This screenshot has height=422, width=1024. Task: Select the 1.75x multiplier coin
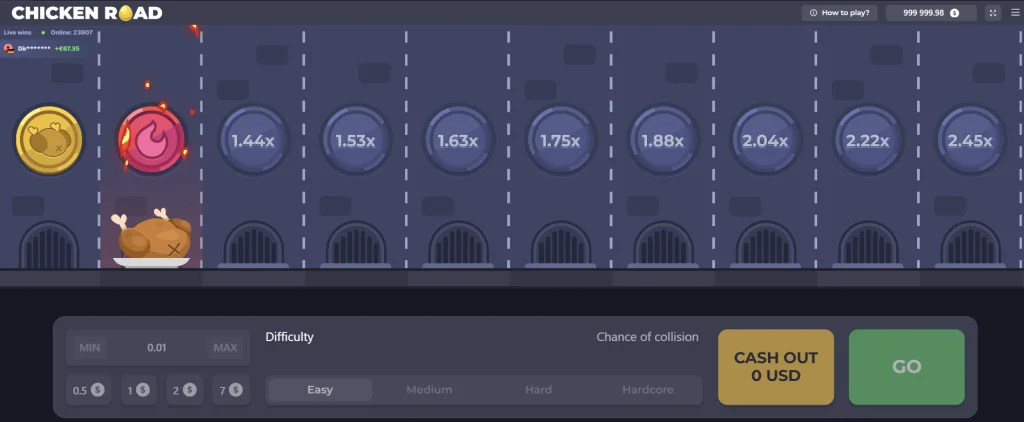tap(560, 140)
